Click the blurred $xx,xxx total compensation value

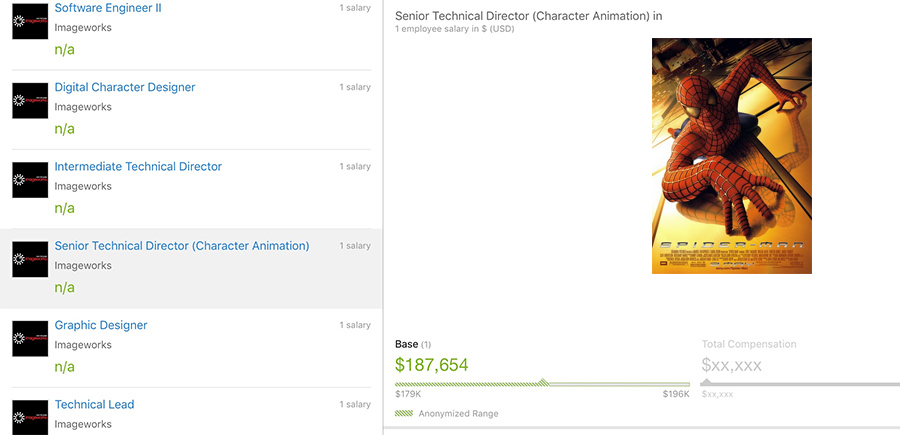(x=732, y=365)
